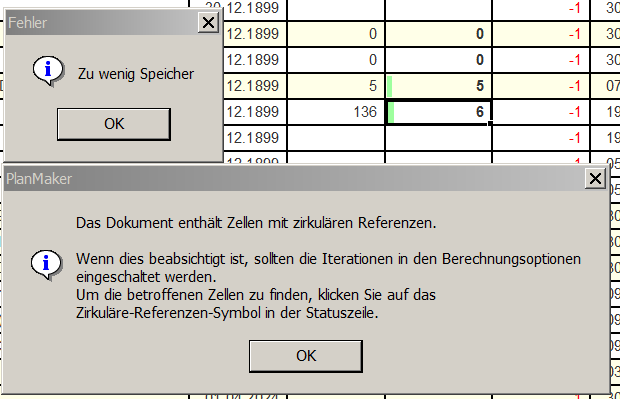Select the cell containing 136
Image resolution: width=620 pixels, height=399 pixels.
click(x=336, y=112)
